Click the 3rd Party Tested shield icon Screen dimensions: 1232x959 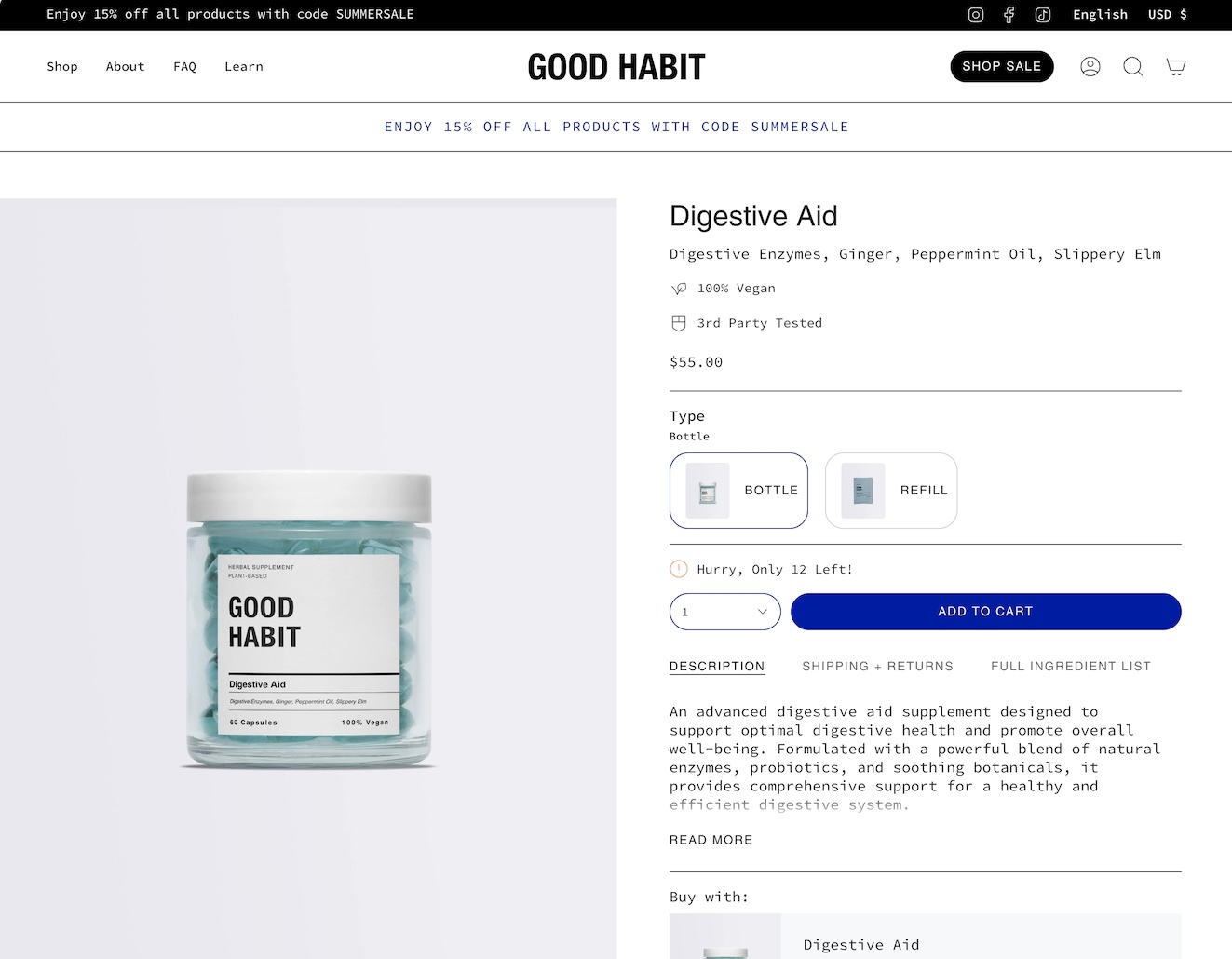[679, 323]
